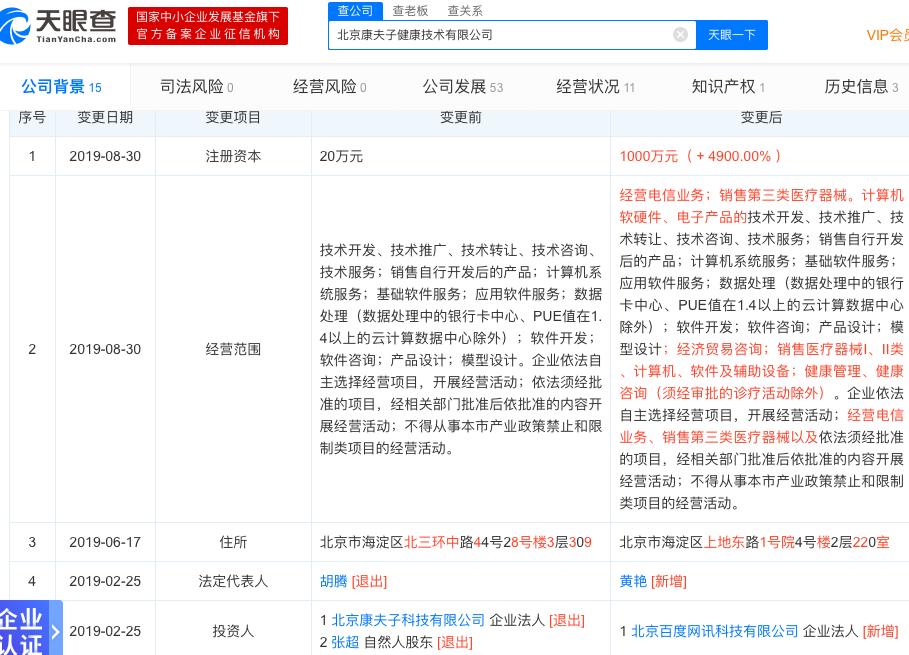The height and width of the screenshot is (655, 909).
Task: View the 知识产权 section
Action: (x=722, y=86)
